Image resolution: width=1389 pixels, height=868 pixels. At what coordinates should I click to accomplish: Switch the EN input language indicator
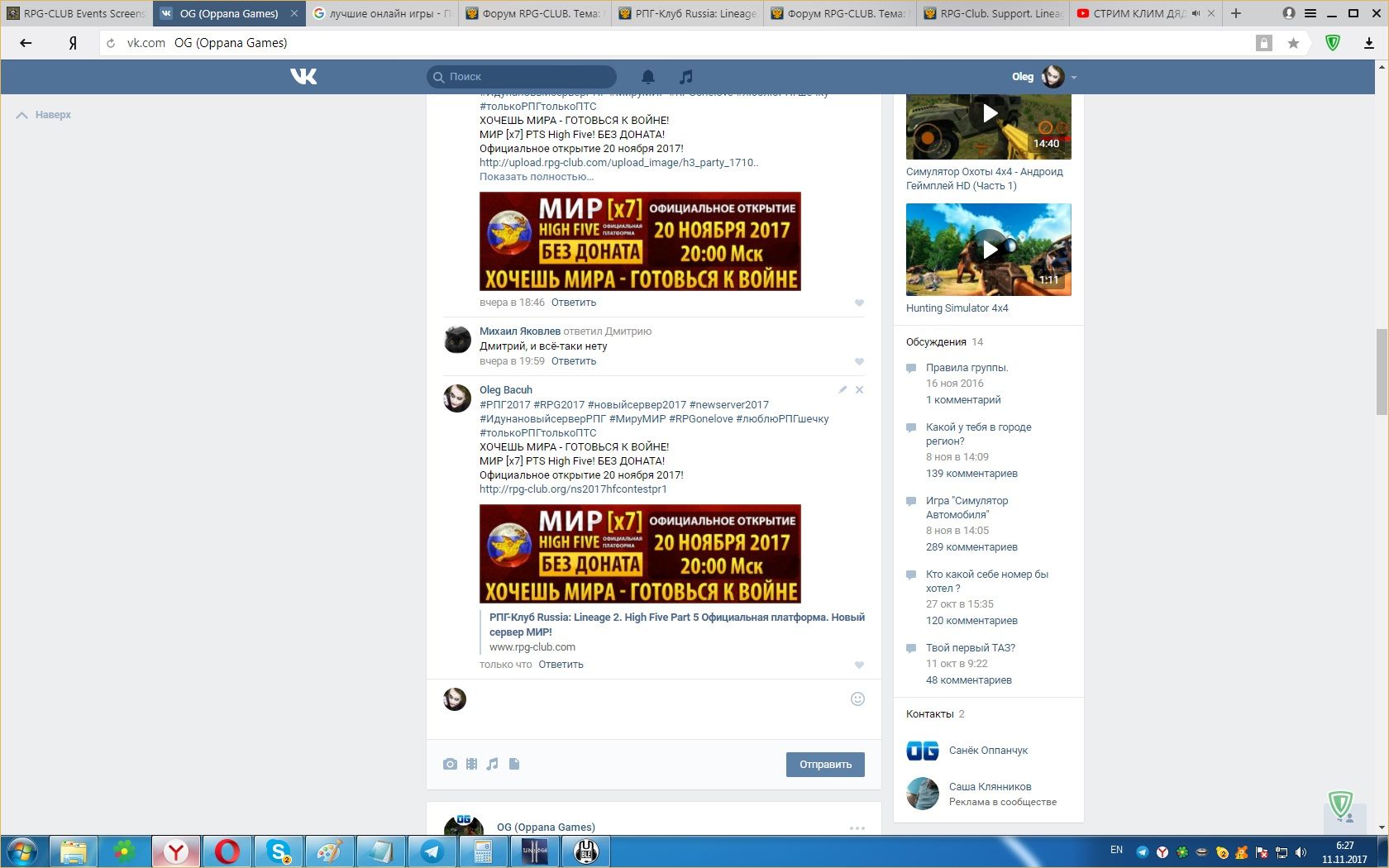[x=1116, y=850]
